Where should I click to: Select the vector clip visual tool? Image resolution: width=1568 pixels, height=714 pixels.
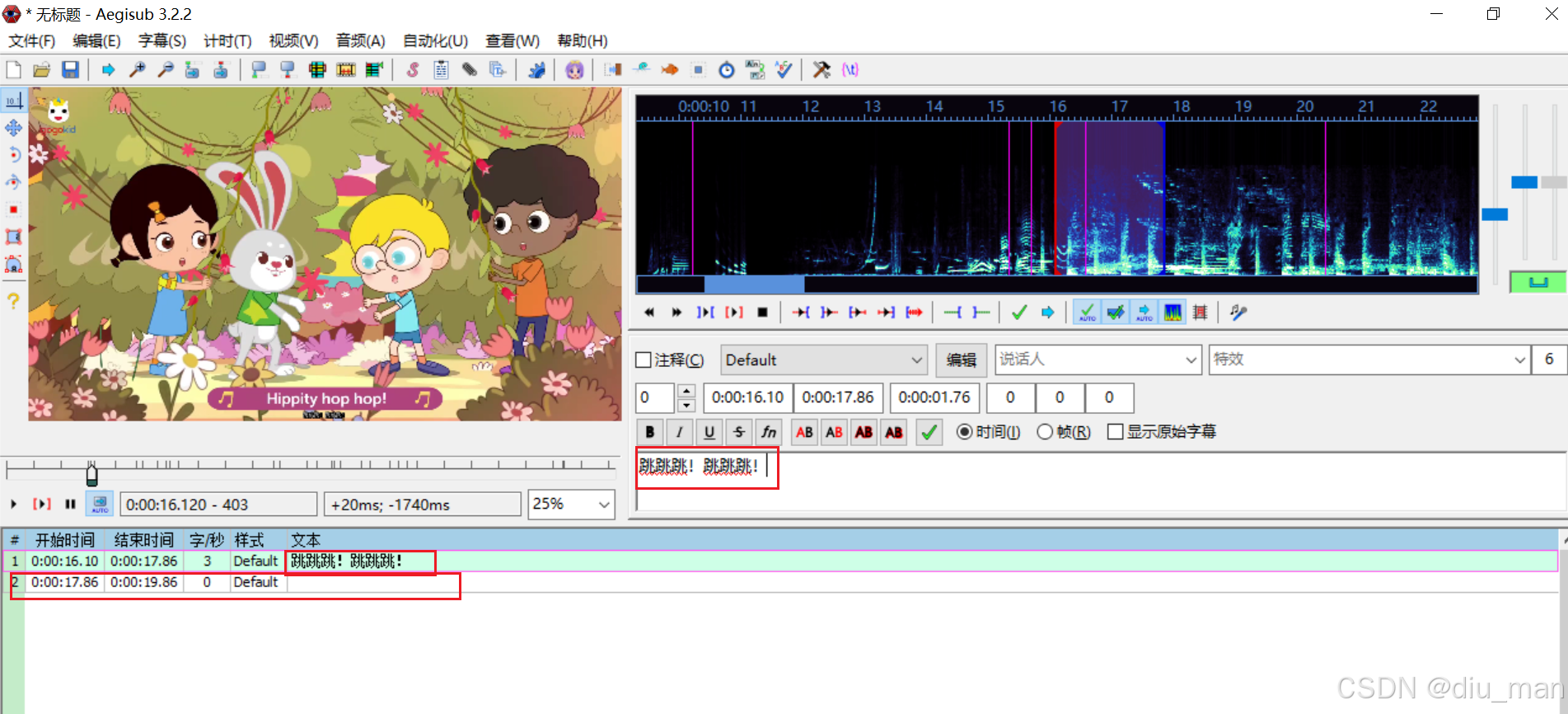13,265
